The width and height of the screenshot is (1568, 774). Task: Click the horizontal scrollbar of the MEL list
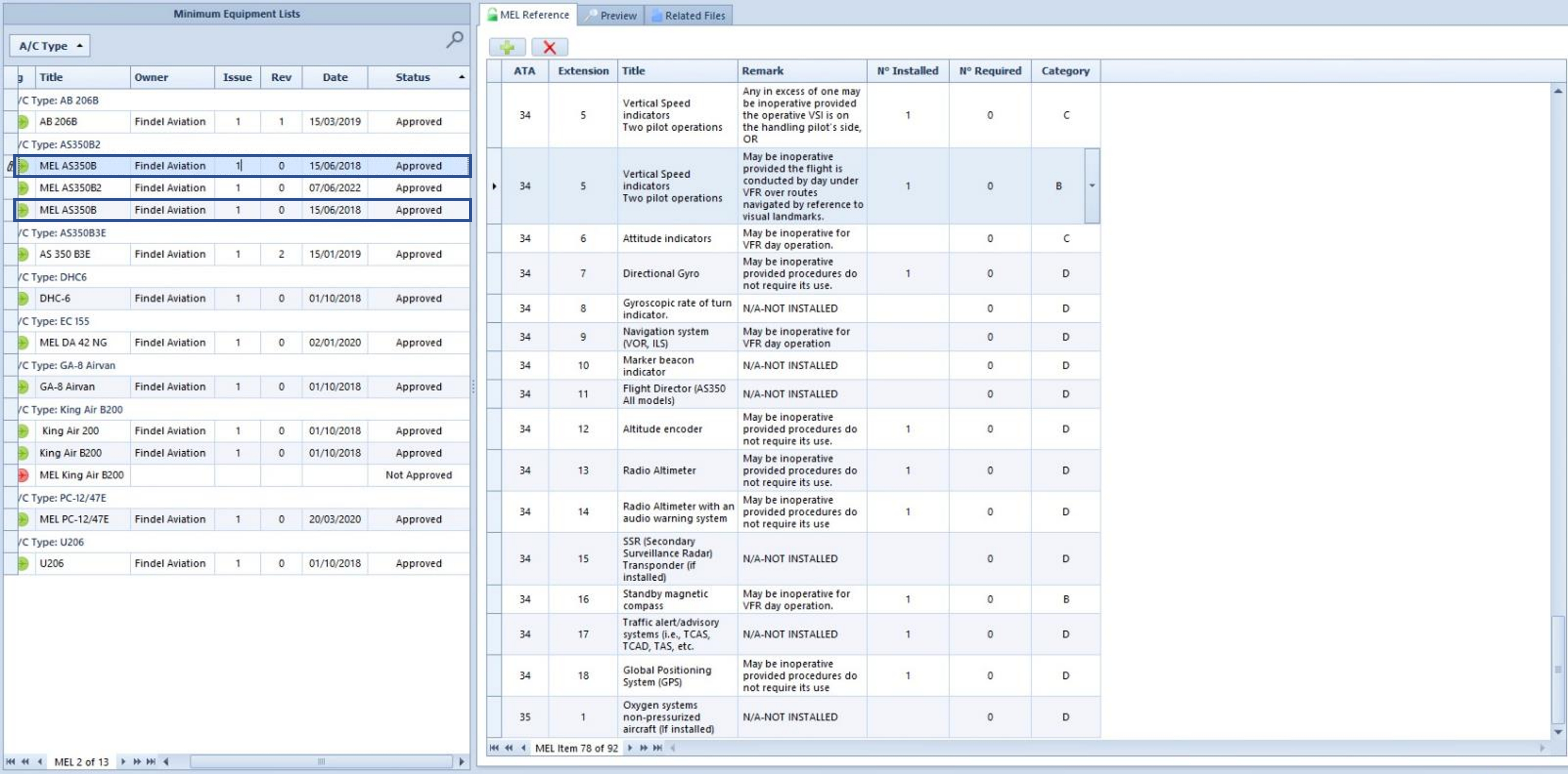(x=321, y=761)
